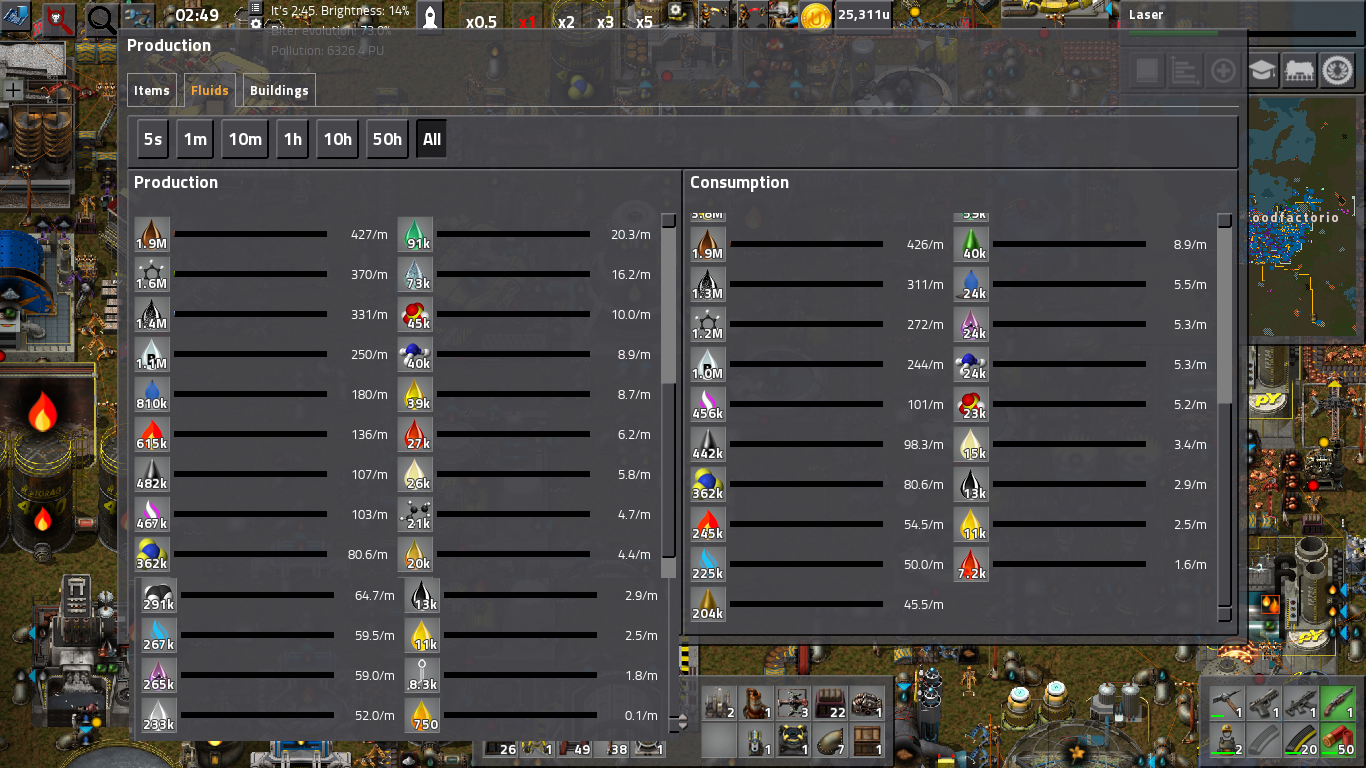This screenshot has height=768, width=1366.
Task: Click the red skull icon at top left
Action: [x=59, y=18]
